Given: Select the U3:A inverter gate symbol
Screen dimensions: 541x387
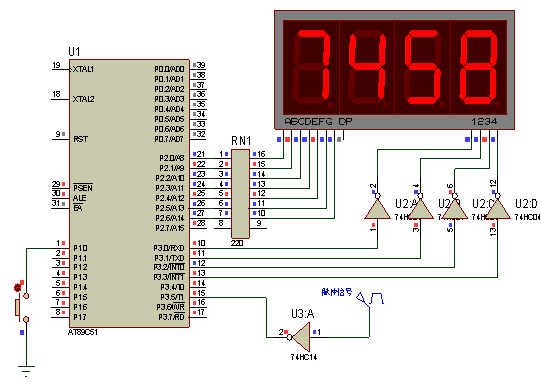Looking at the screenshot, I should click(302, 337).
